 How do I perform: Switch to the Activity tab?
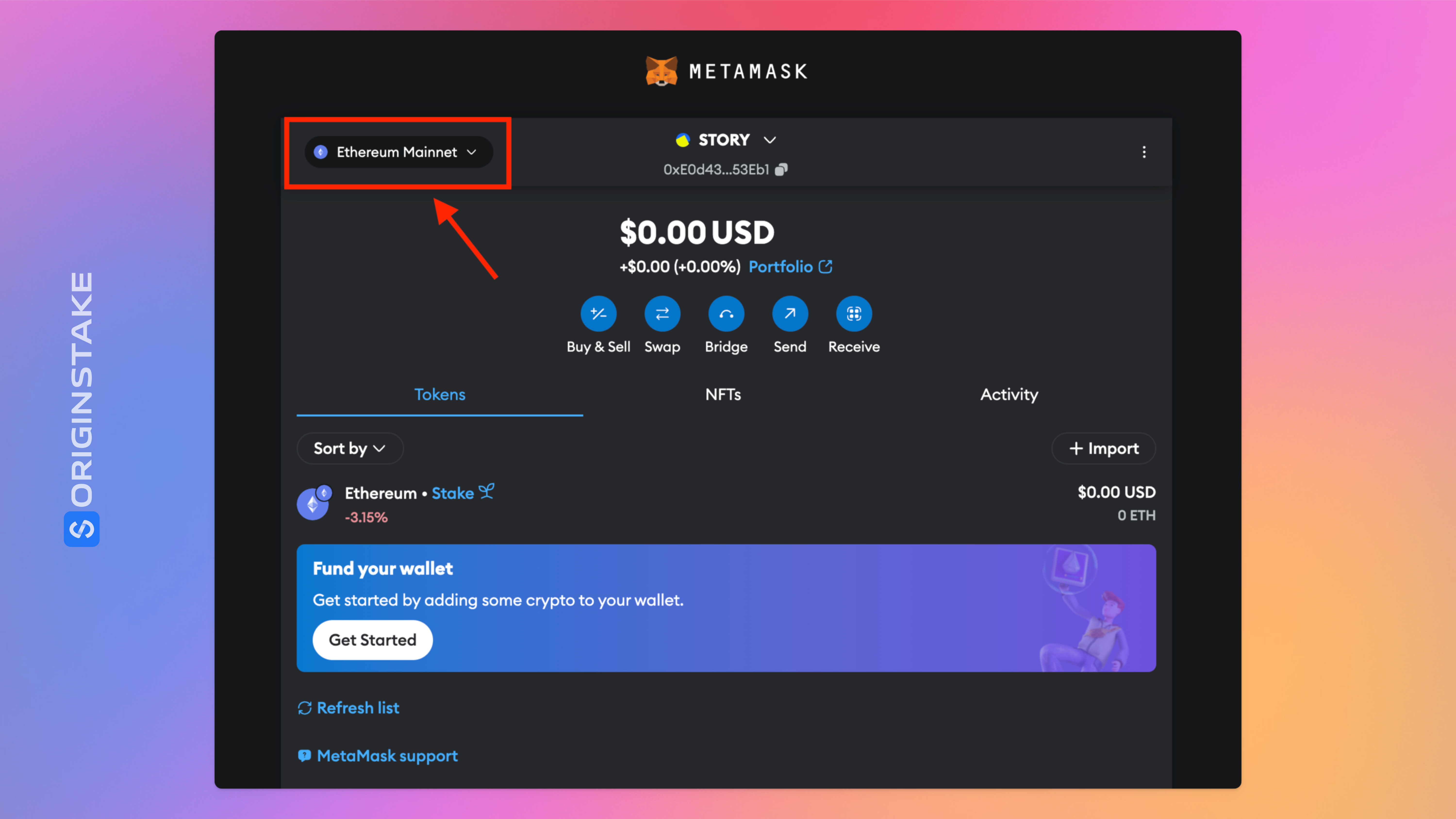(x=1009, y=395)
